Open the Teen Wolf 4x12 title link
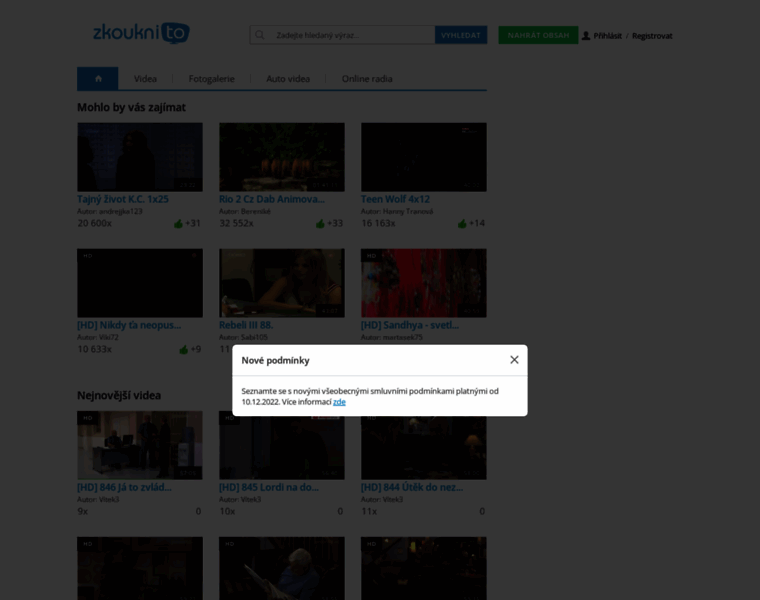 coord(396,199)
